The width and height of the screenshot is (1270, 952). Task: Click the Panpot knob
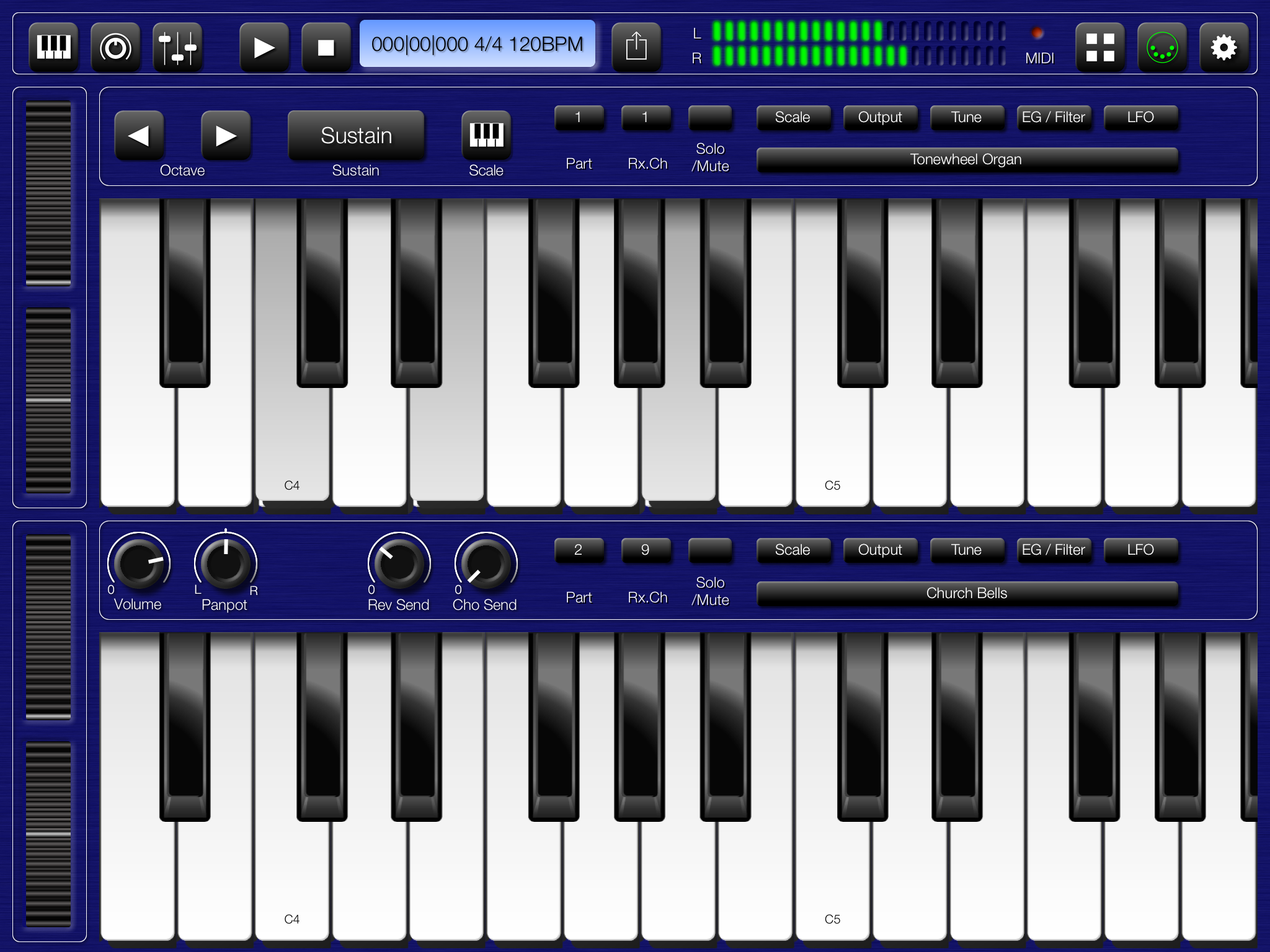coord(226,563)
